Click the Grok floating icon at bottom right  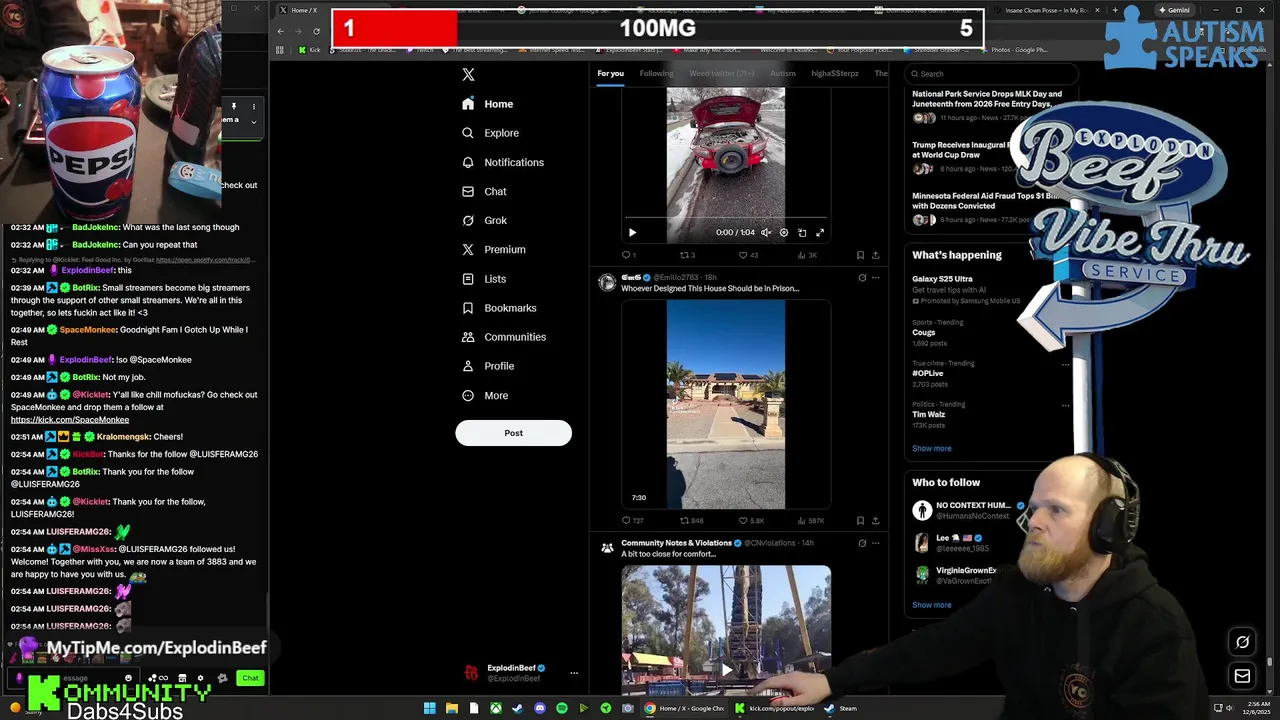(x=1242, y=643)
